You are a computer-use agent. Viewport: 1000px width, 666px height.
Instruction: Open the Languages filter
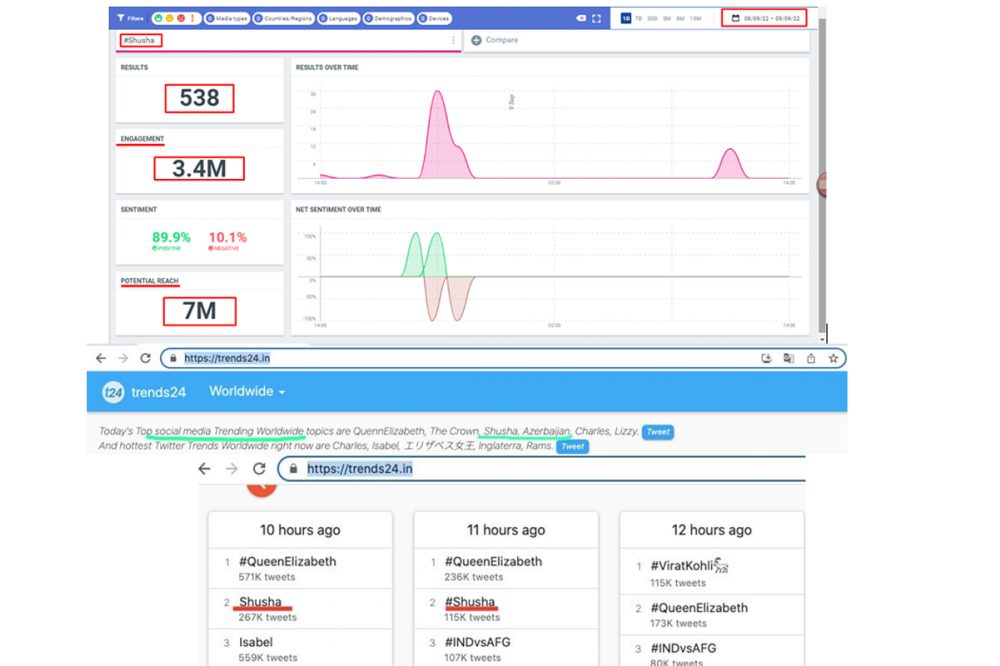click(x=337, y=18)
